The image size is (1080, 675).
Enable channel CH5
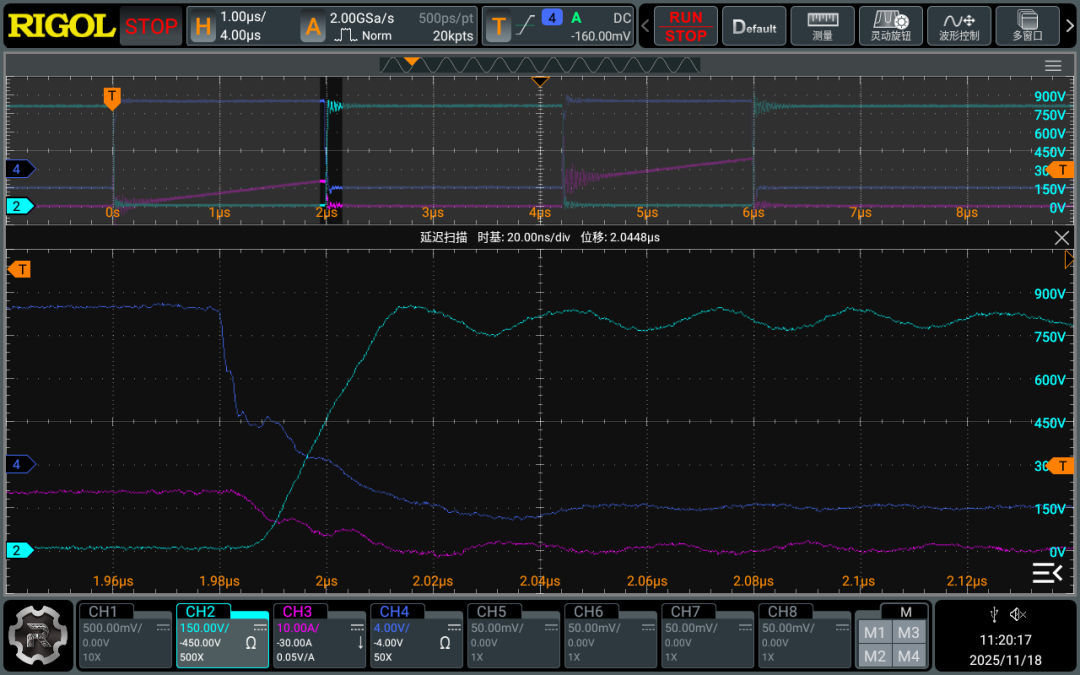[513, 635]
